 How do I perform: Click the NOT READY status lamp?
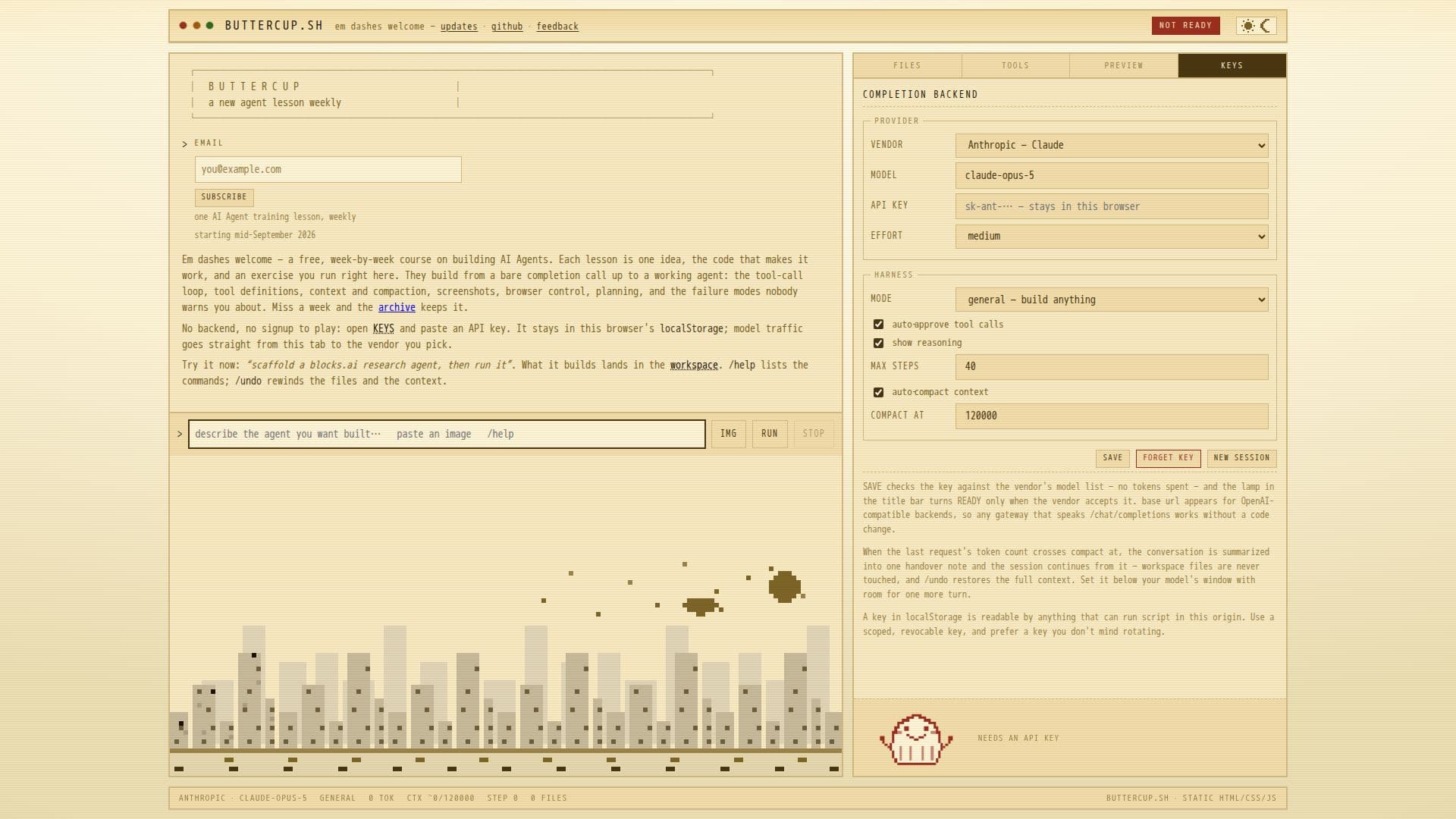tap(1185, 26)
